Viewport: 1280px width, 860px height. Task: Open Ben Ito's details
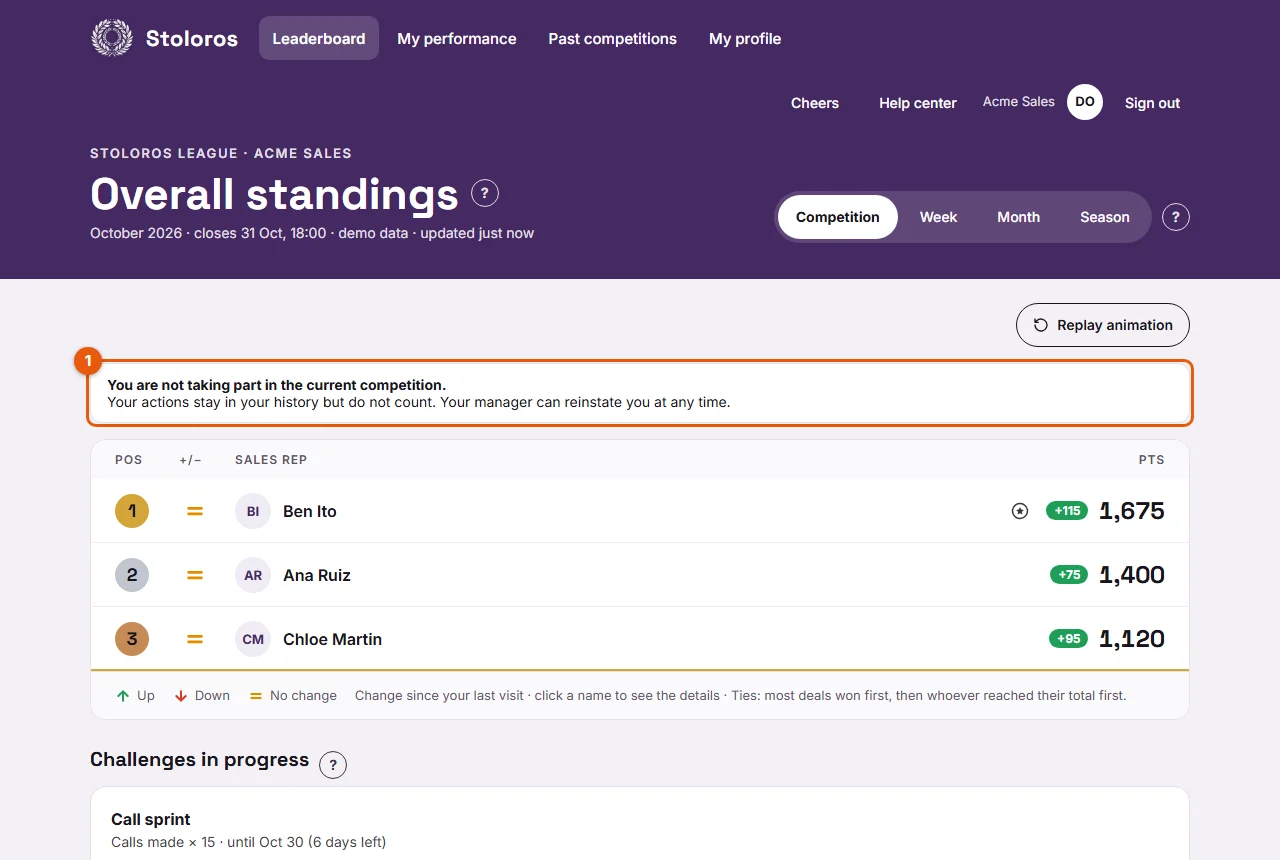click(310, 511)
